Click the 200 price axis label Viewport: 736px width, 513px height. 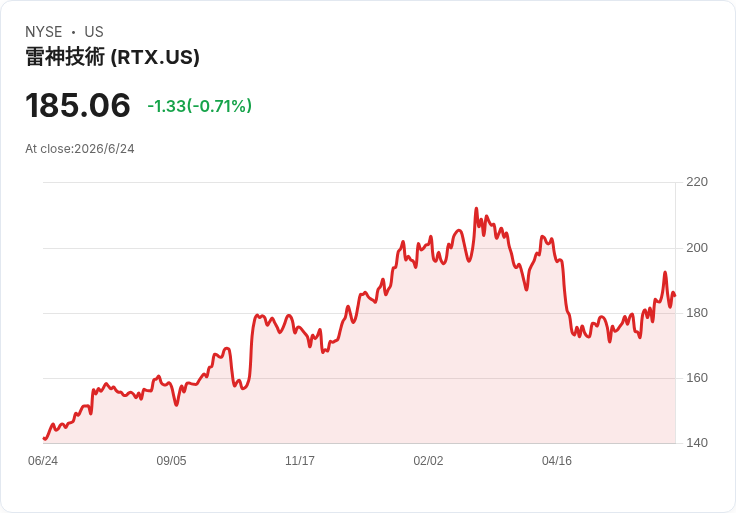tap(697, 248)
